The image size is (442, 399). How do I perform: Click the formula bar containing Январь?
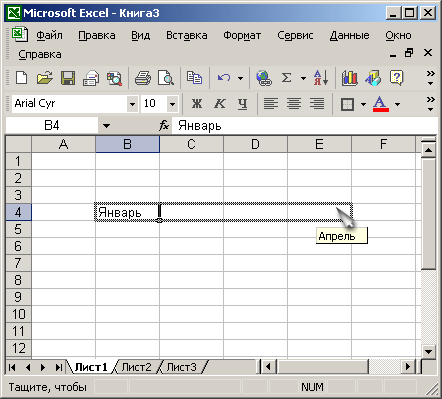tap(305, 126)
